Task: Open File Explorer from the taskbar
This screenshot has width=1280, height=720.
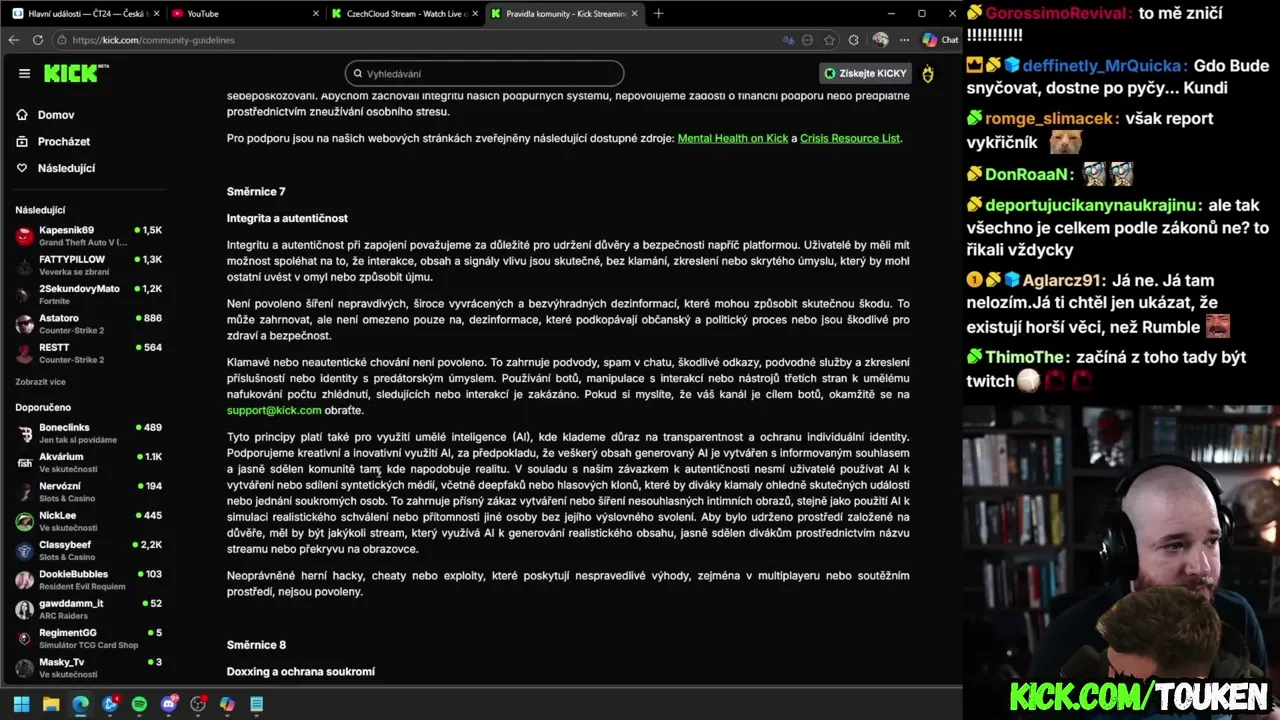Action: [x=51, y=704]
